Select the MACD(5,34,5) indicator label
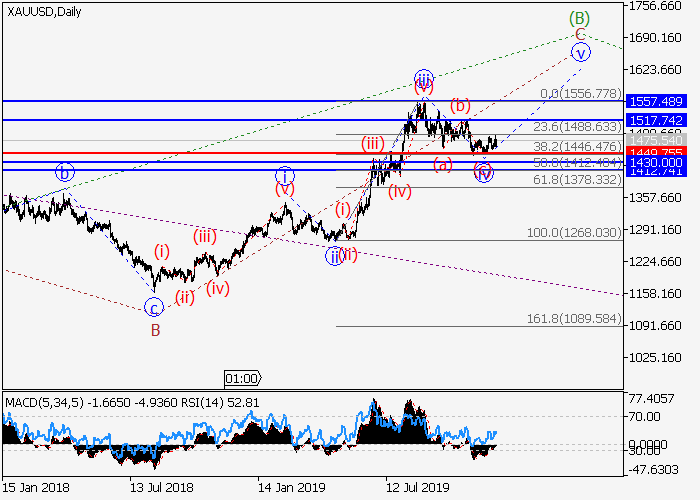700x500 pixels. click(44, 403)
